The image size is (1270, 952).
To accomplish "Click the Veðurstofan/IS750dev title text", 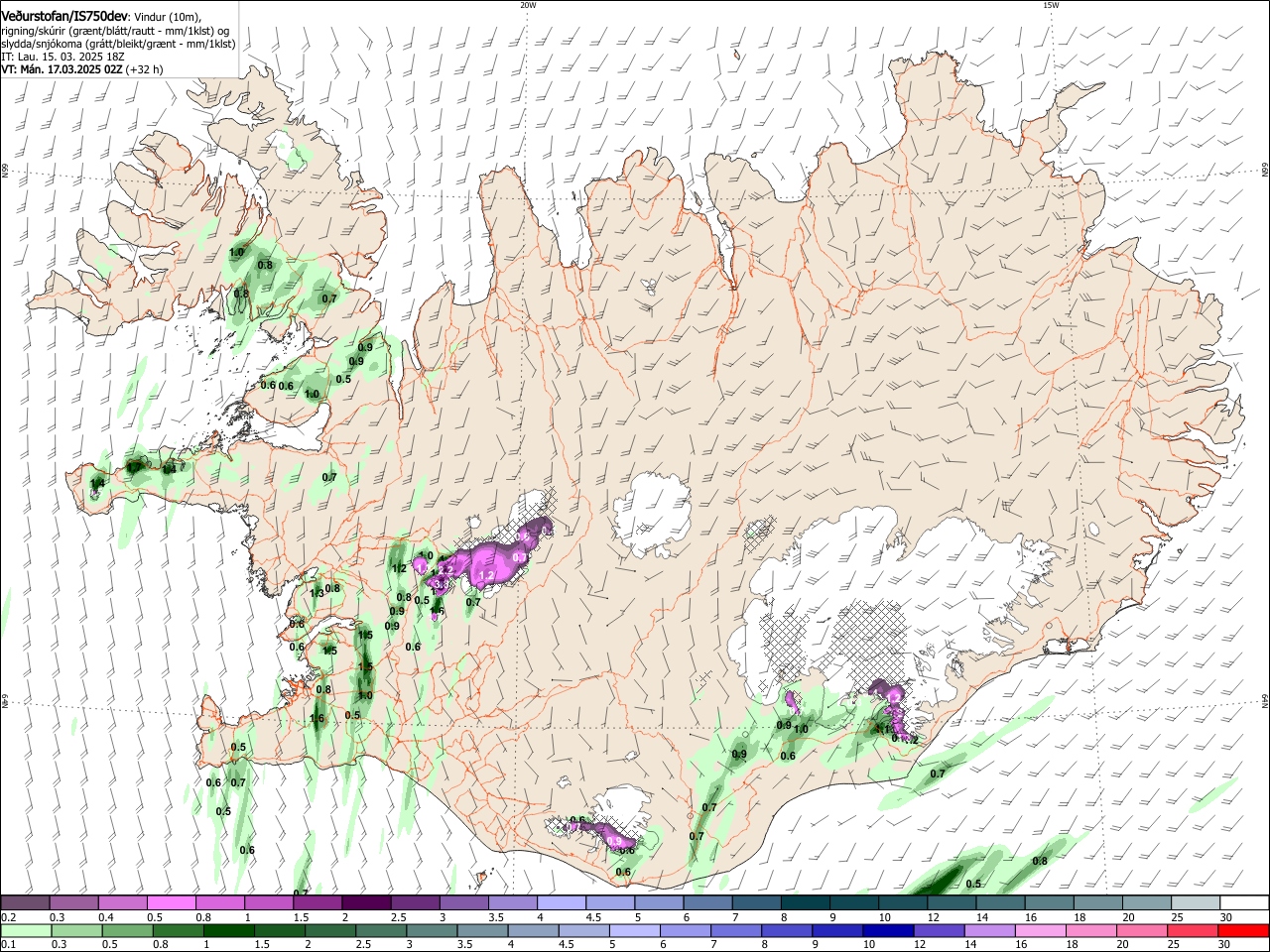I will [x=64, y=17].
